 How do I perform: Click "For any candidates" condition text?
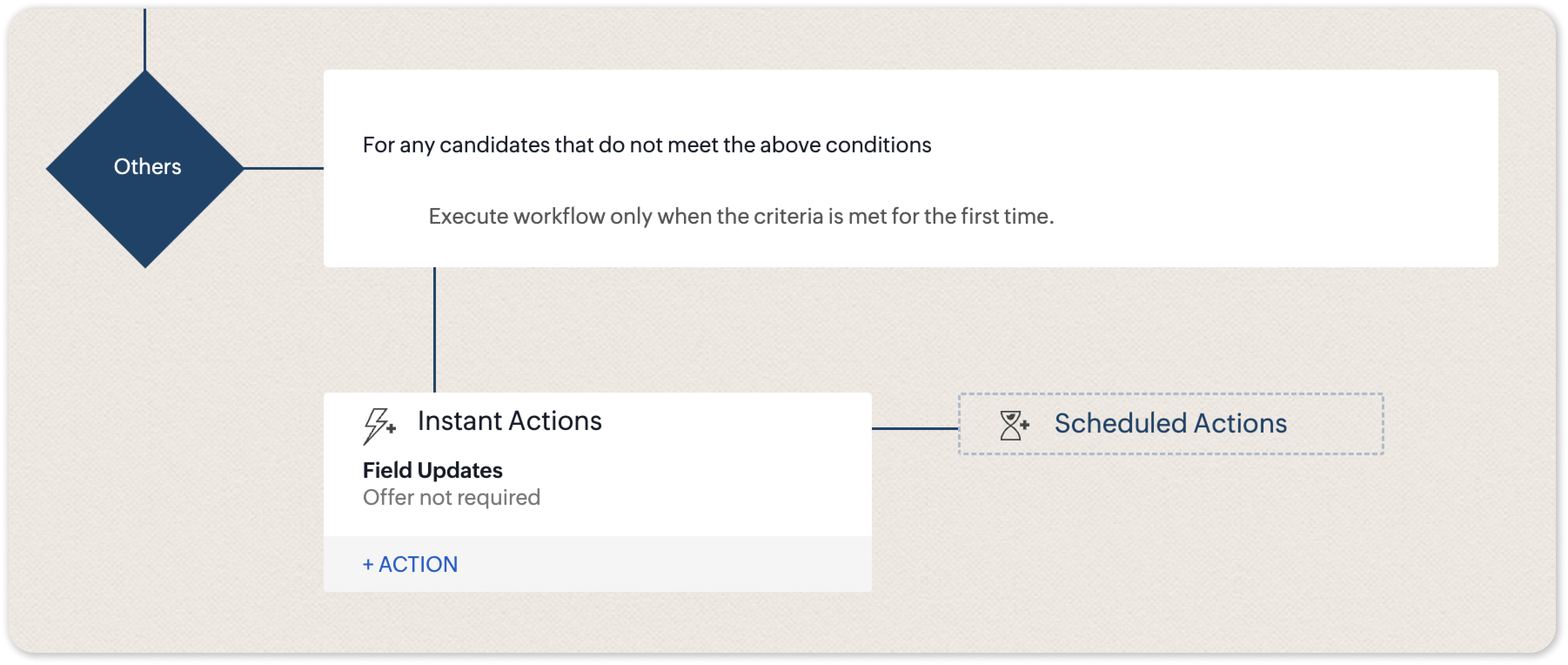point(647,145)
